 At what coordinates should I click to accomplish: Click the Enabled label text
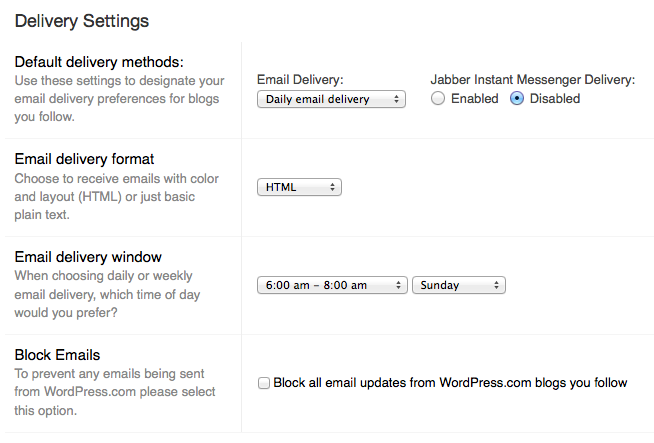475,98
